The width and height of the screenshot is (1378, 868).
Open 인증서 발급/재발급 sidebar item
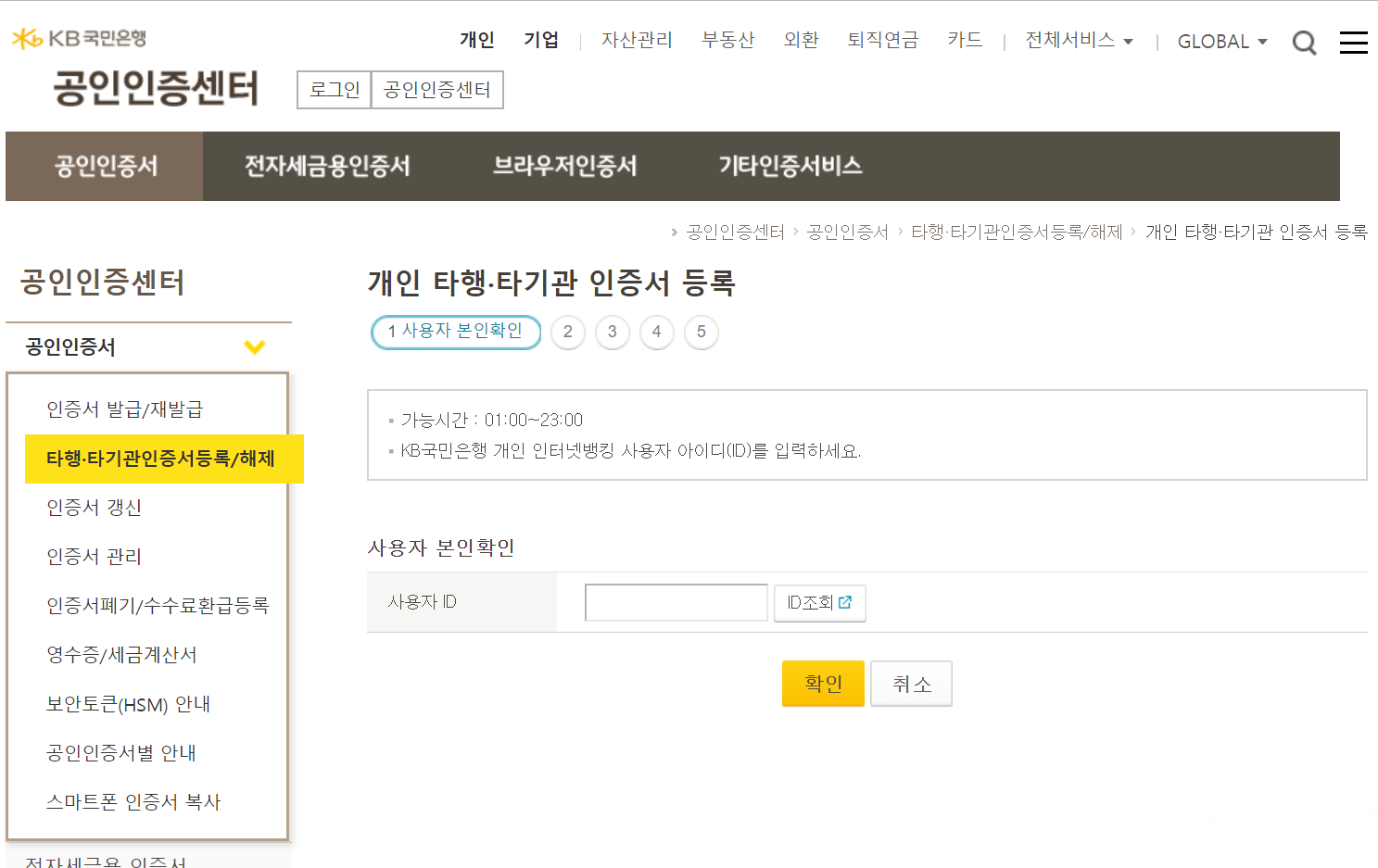(x=125, y=409)
